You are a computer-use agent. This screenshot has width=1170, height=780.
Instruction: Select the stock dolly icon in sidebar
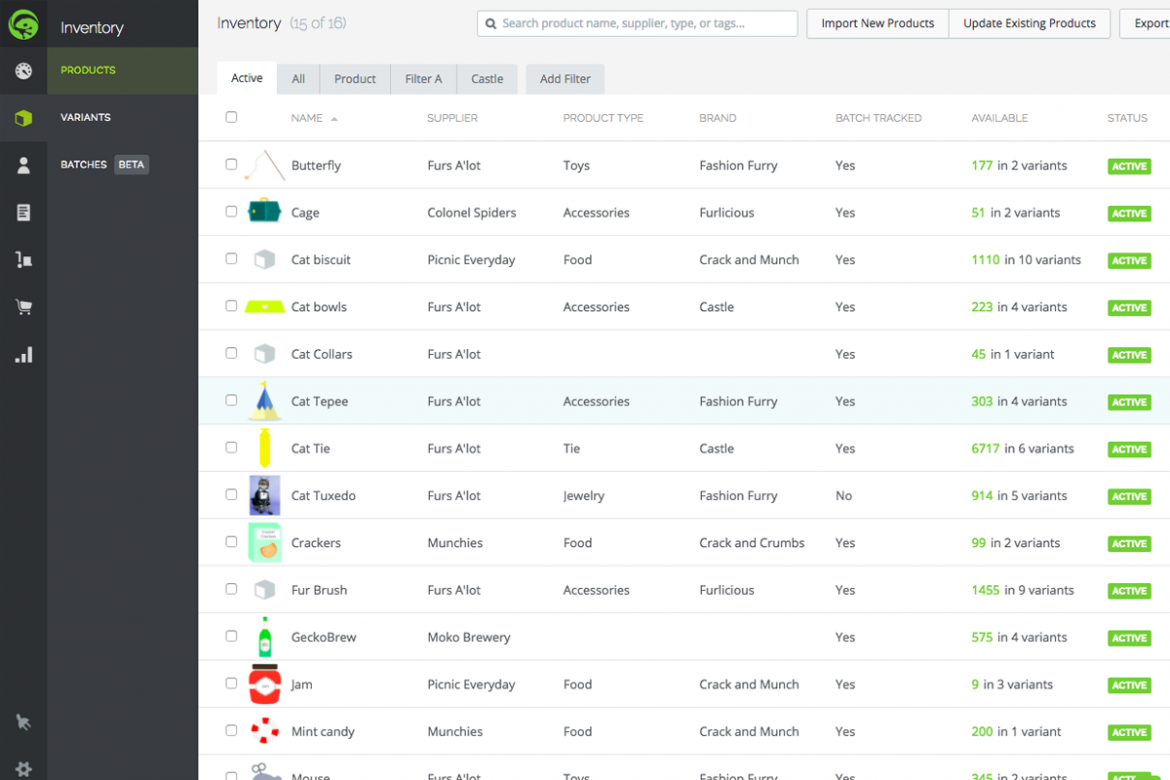click(x=23, y=259)
